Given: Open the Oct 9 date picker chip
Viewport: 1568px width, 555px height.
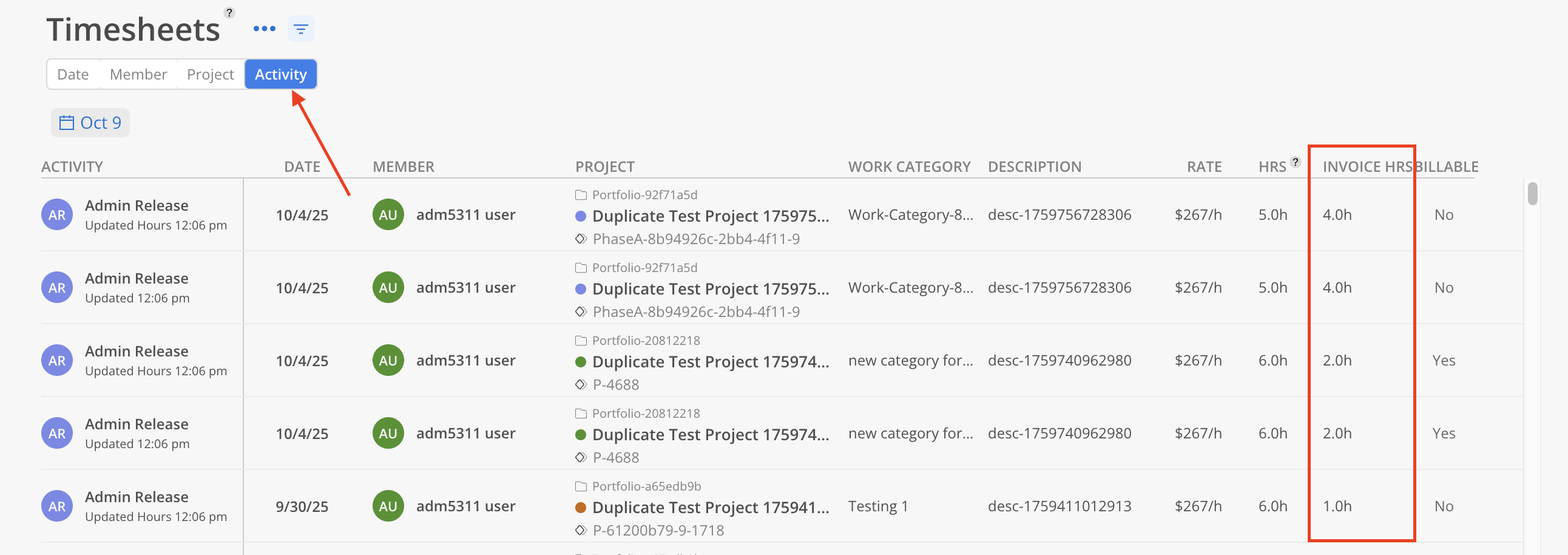Looking at the screenshot, I should point(90,123).
